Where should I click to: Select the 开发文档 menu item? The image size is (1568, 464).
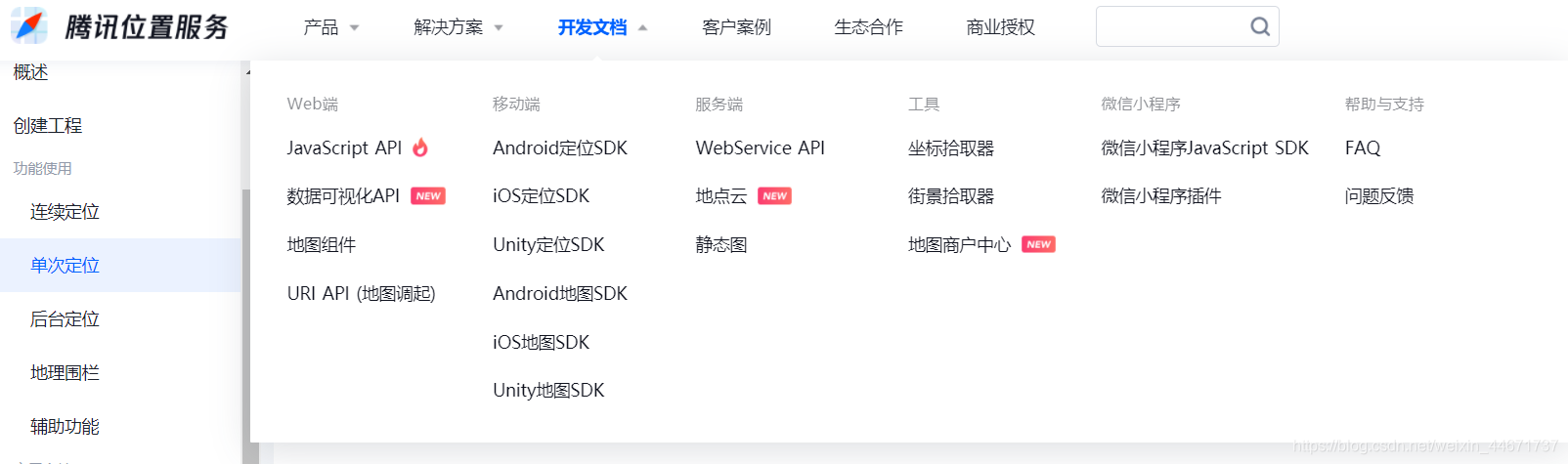(592, 27)
